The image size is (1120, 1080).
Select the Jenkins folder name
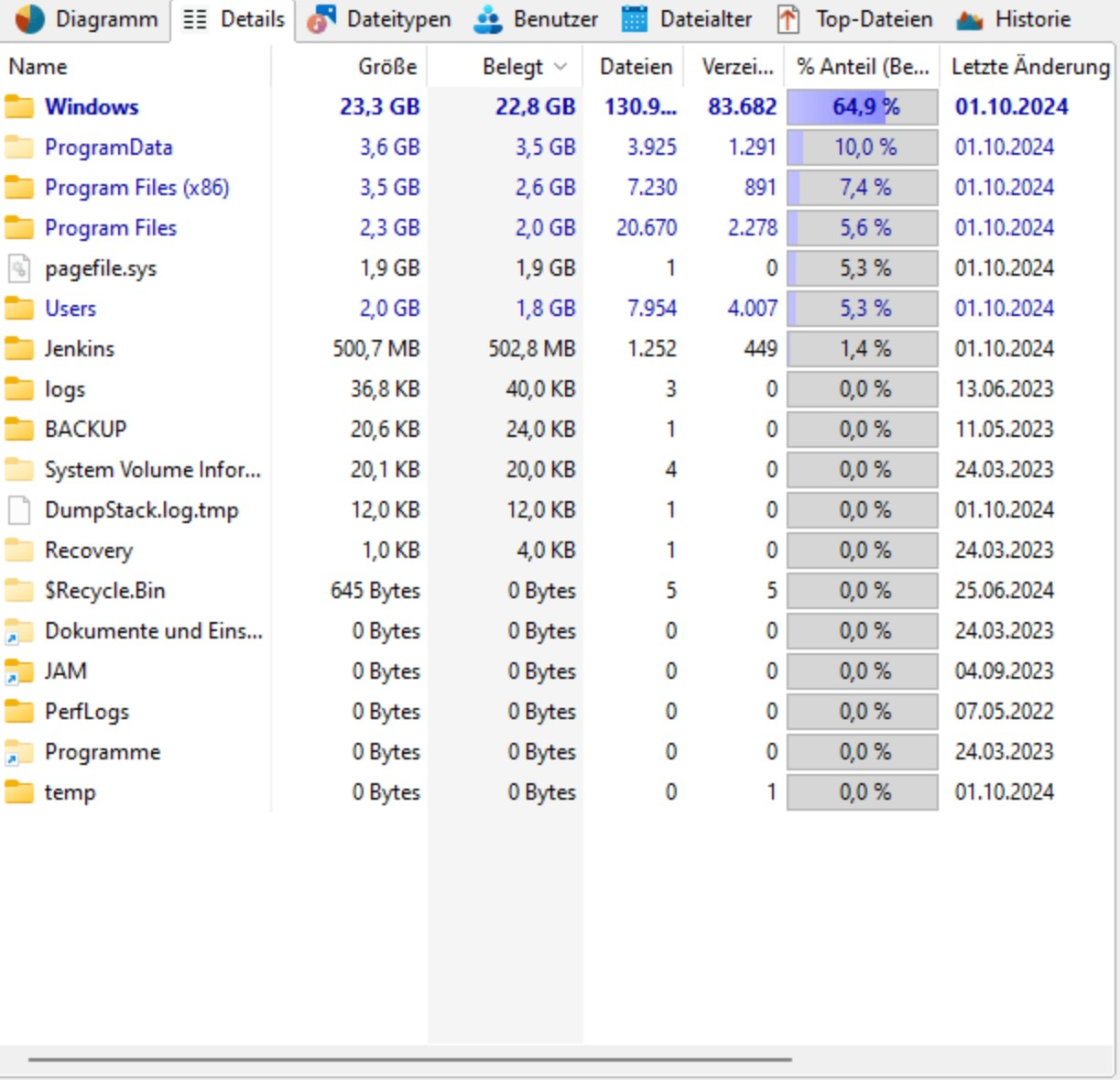point(80,349)
